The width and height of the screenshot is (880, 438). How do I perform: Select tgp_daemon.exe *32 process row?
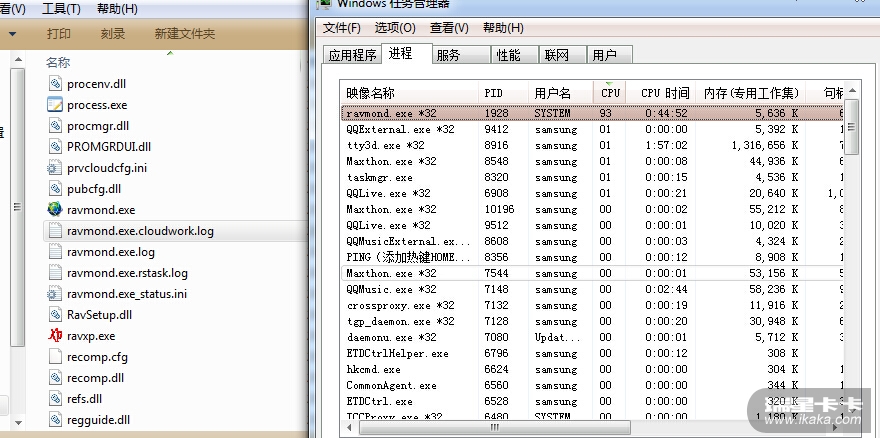592,321
